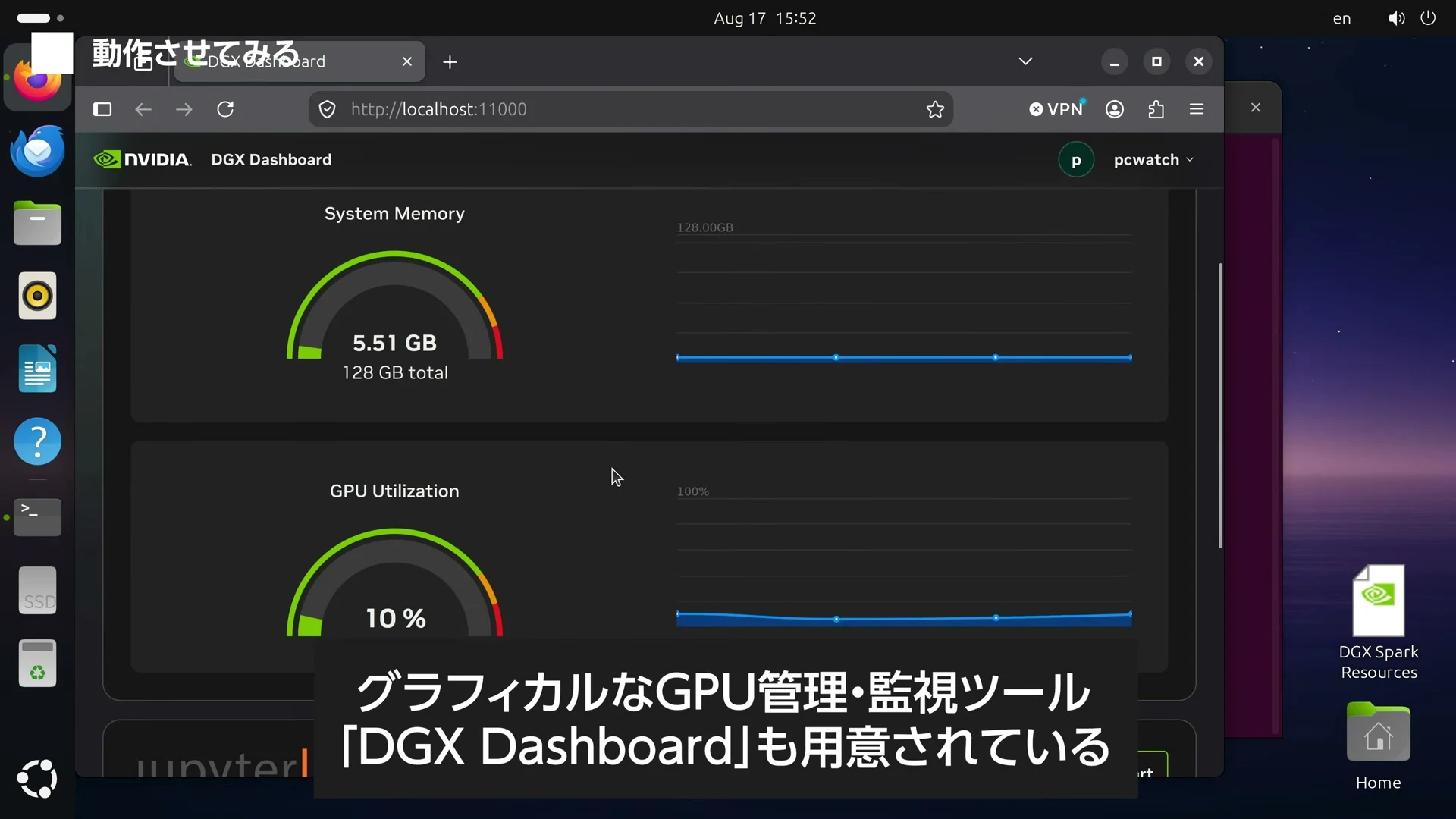Open the clock showing Aug 17 15:52
The width and height of the screenshot is (1456, 819).
[764, 18]
